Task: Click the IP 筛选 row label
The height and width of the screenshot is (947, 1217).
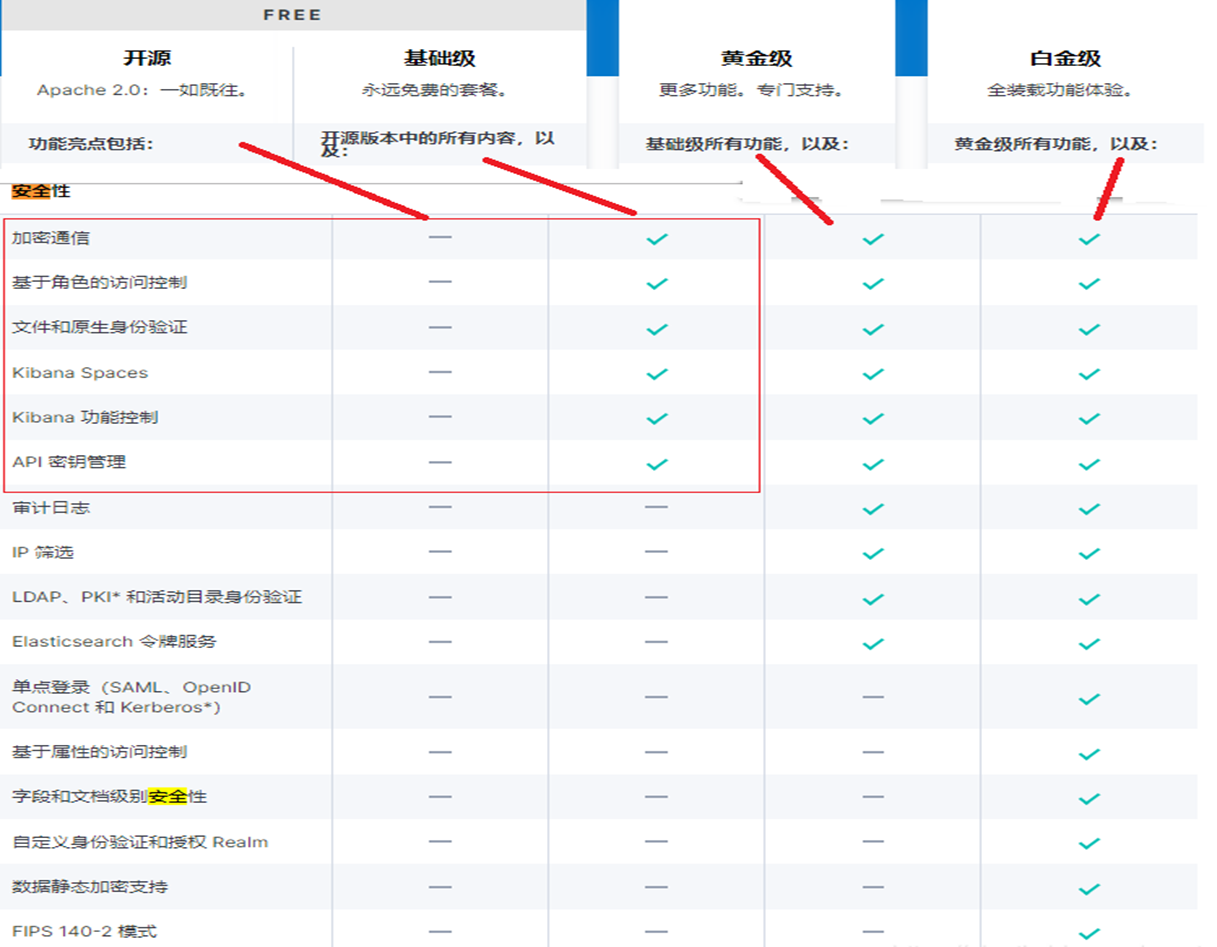Action: click(43, 552)
